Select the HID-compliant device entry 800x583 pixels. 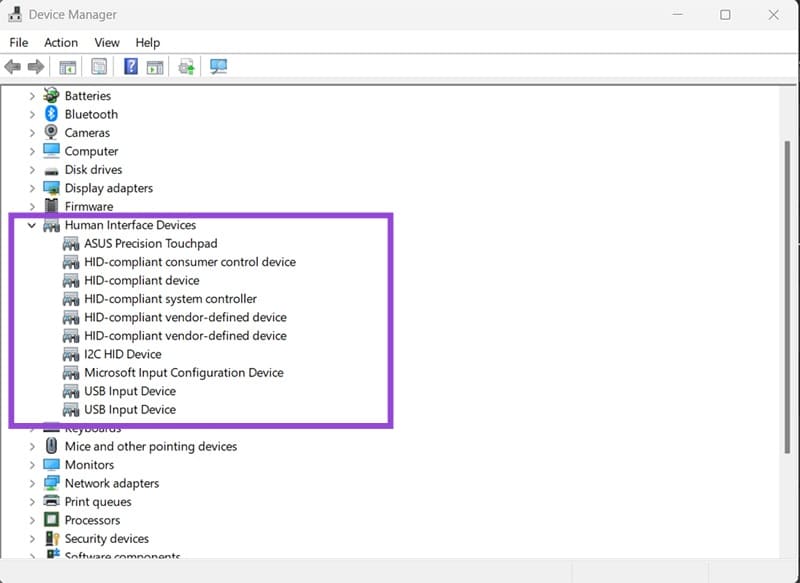(x=141, y=280)
